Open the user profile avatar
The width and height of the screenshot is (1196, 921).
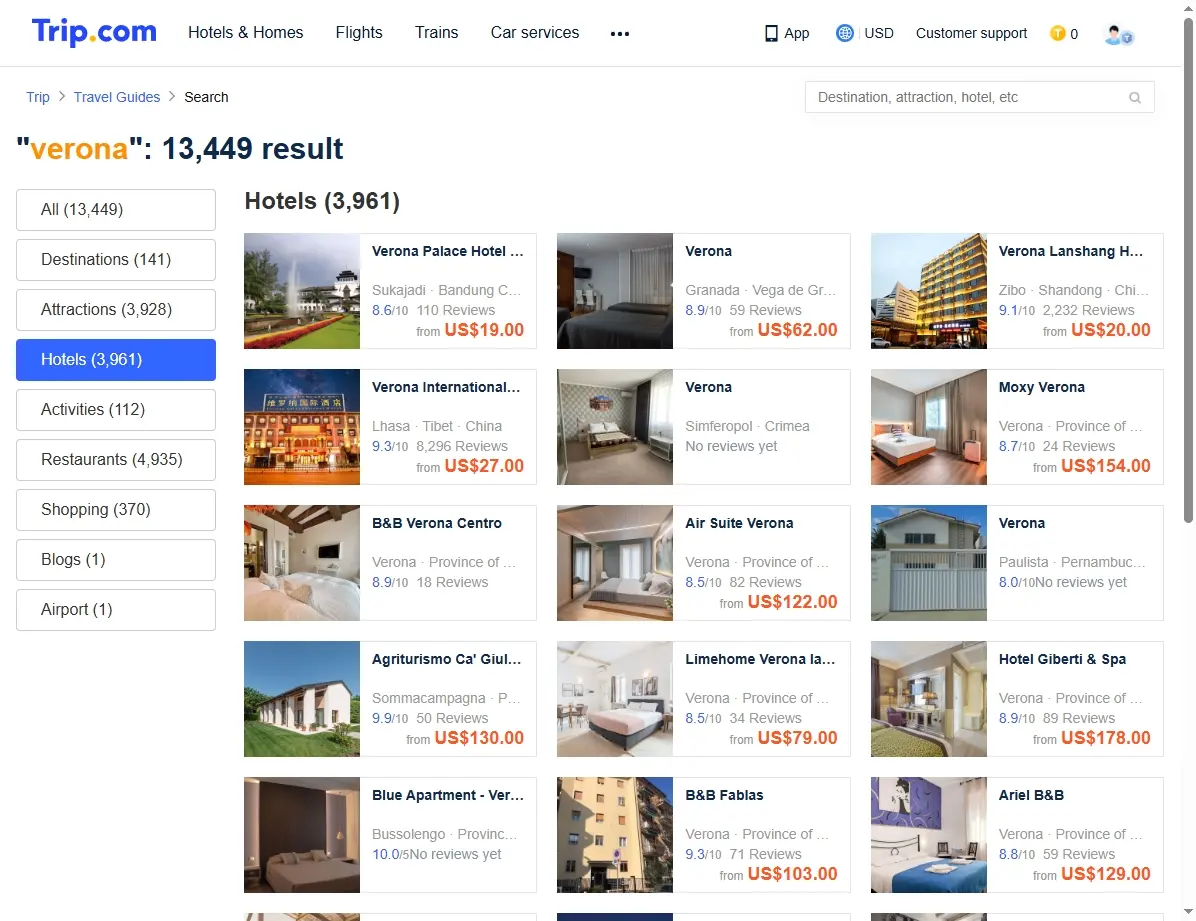click(x=1118, y=34)
